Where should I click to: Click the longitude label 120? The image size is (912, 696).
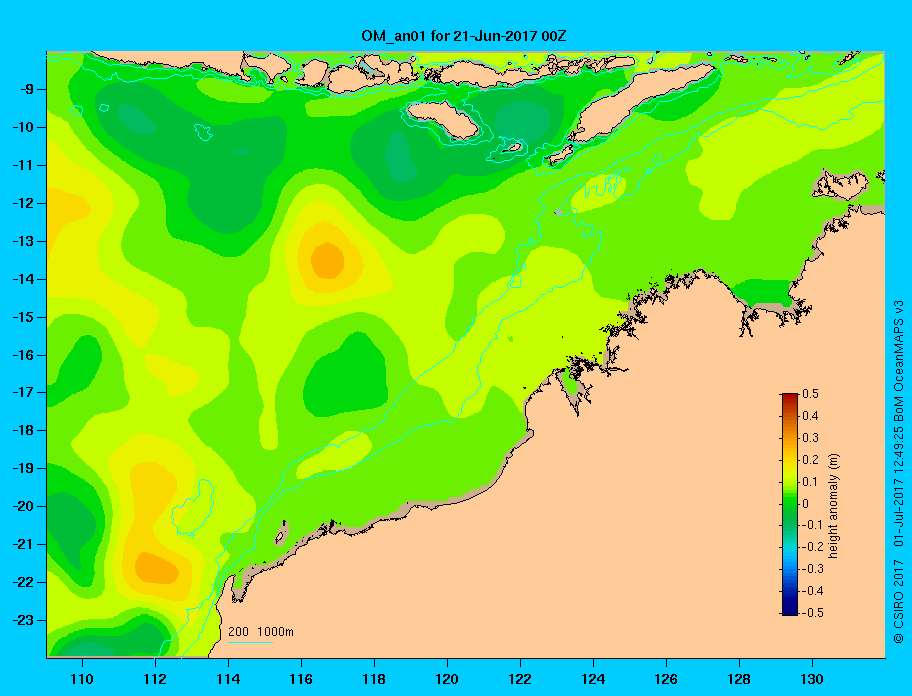coord(447,679)
